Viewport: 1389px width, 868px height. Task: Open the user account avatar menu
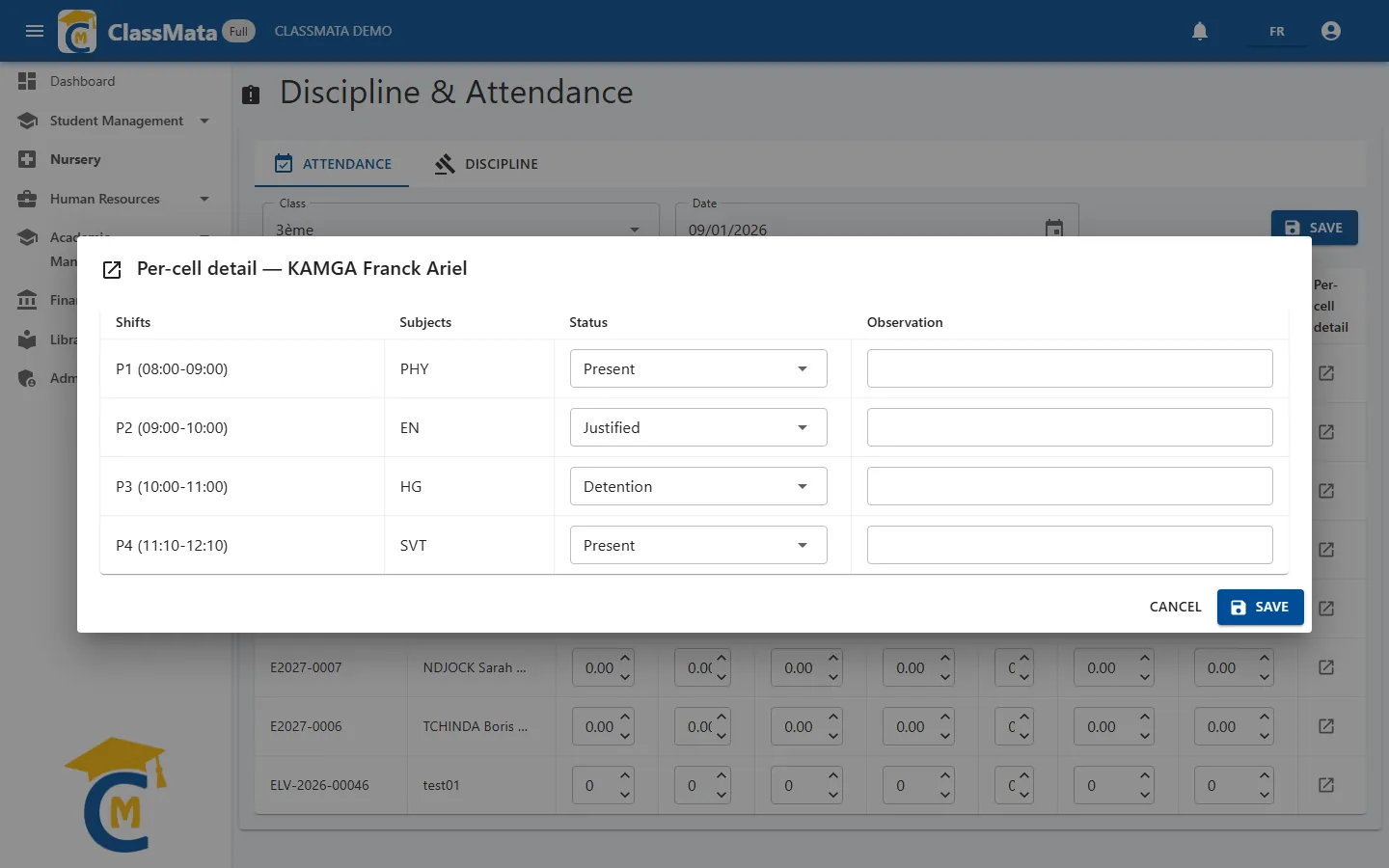(x=1331, y=31)
